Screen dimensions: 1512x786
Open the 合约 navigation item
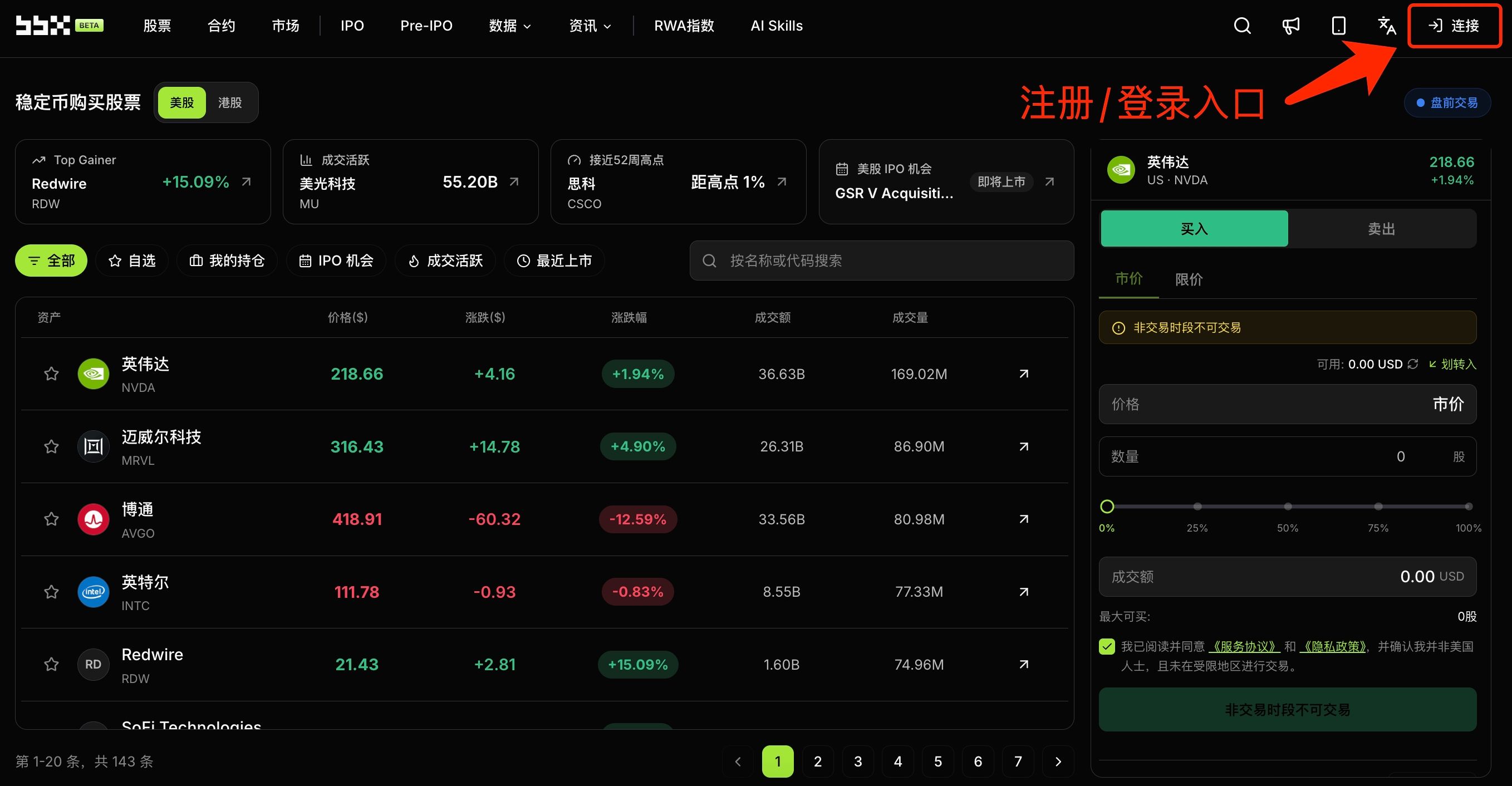[221, 26]
